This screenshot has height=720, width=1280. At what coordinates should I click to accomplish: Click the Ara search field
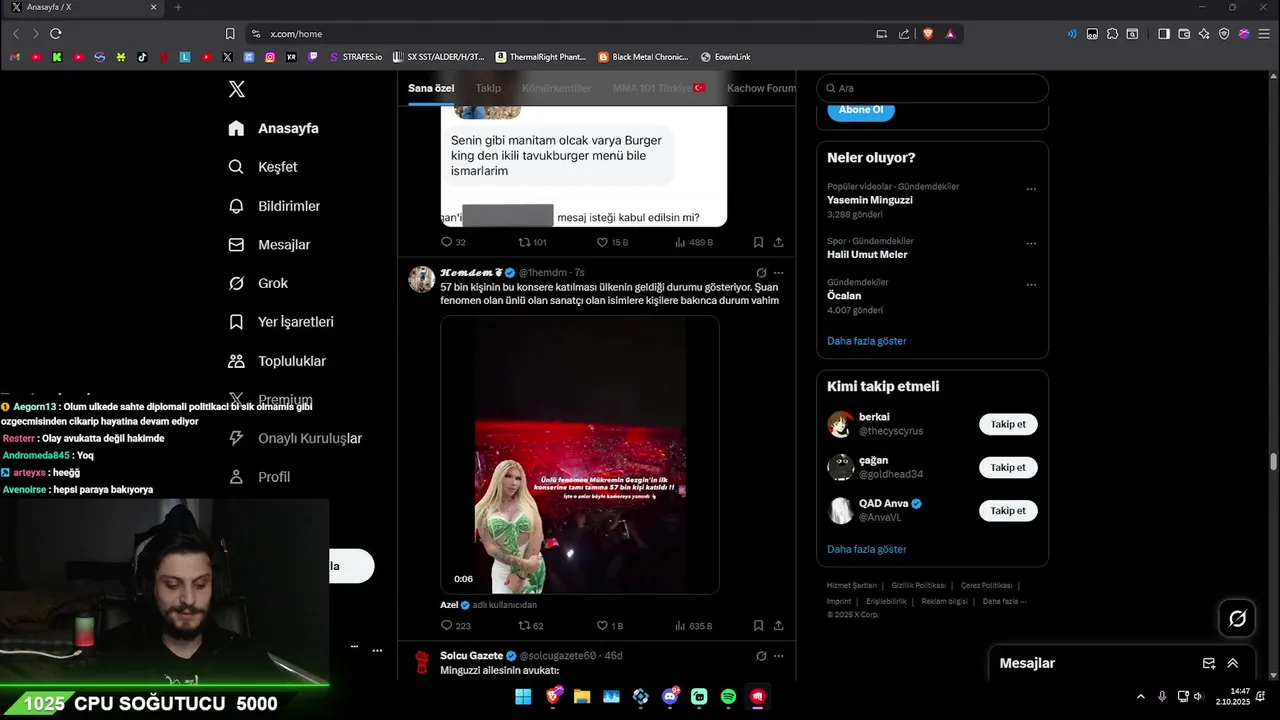pyautogui.click(x=932, y=88)
